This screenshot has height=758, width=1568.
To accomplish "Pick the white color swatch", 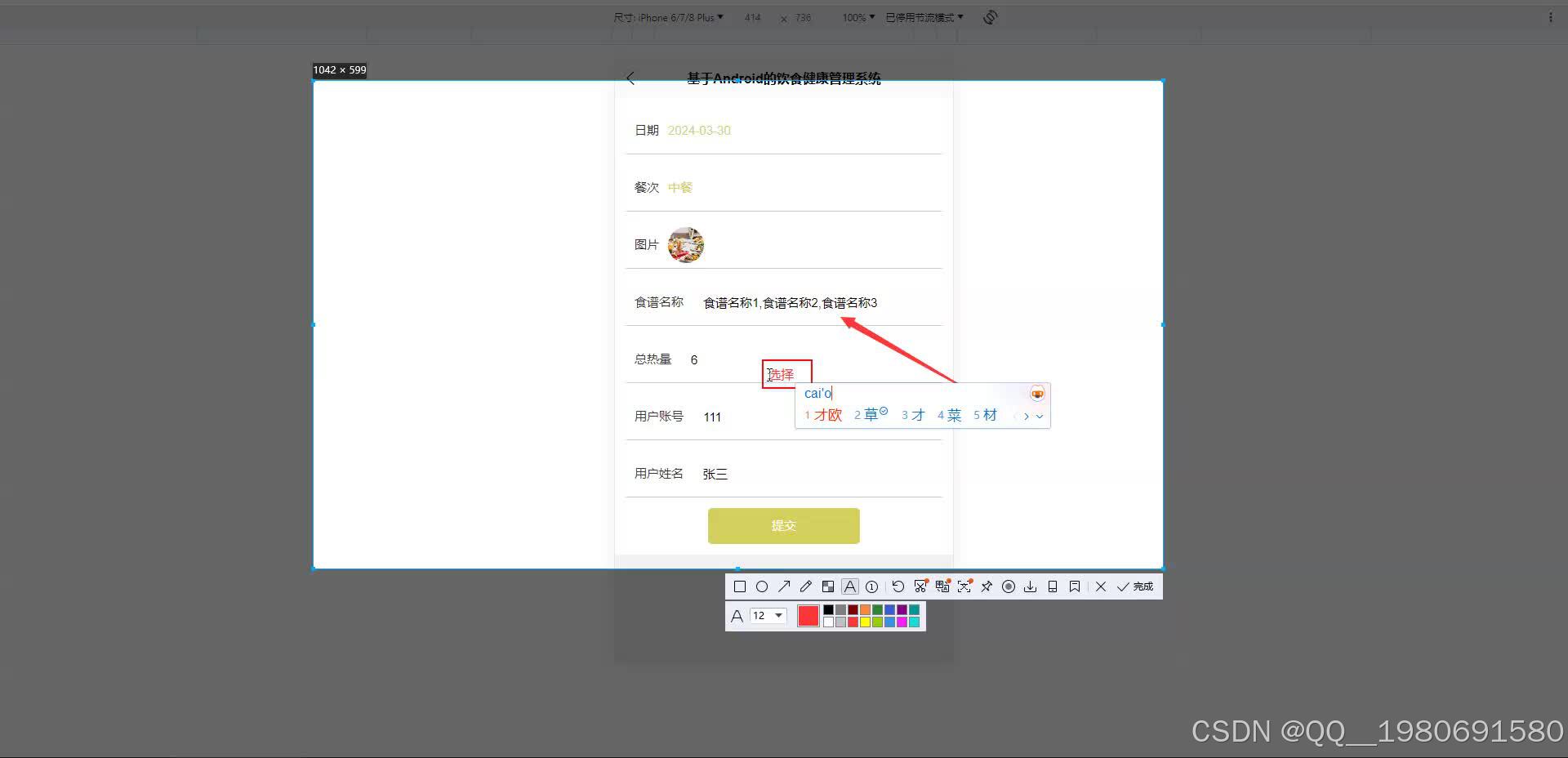I will pyautogui.click(x=828, y=622).
